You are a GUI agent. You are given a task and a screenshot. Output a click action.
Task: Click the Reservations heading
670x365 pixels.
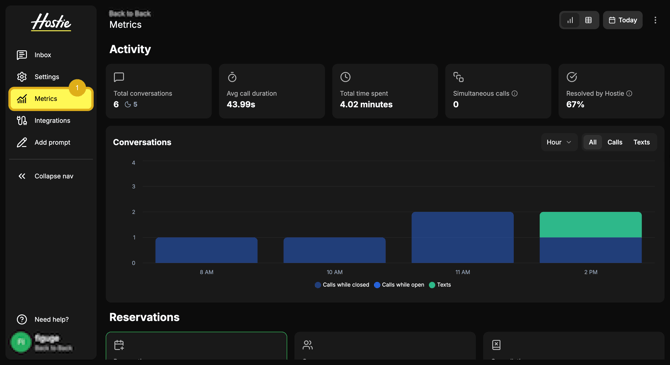coord(144,317)
